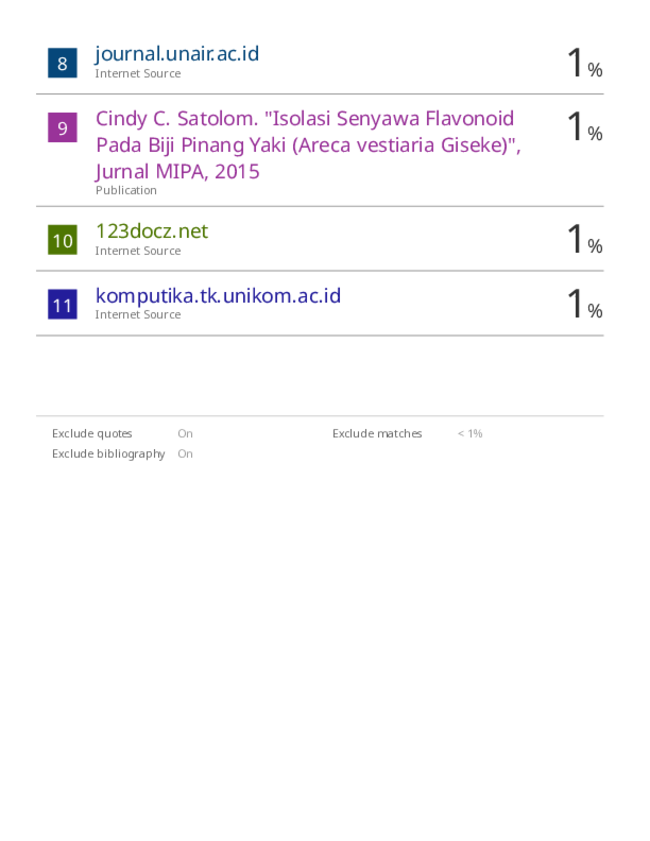Open the journal.unair.ac.id source link

point(177,54)
